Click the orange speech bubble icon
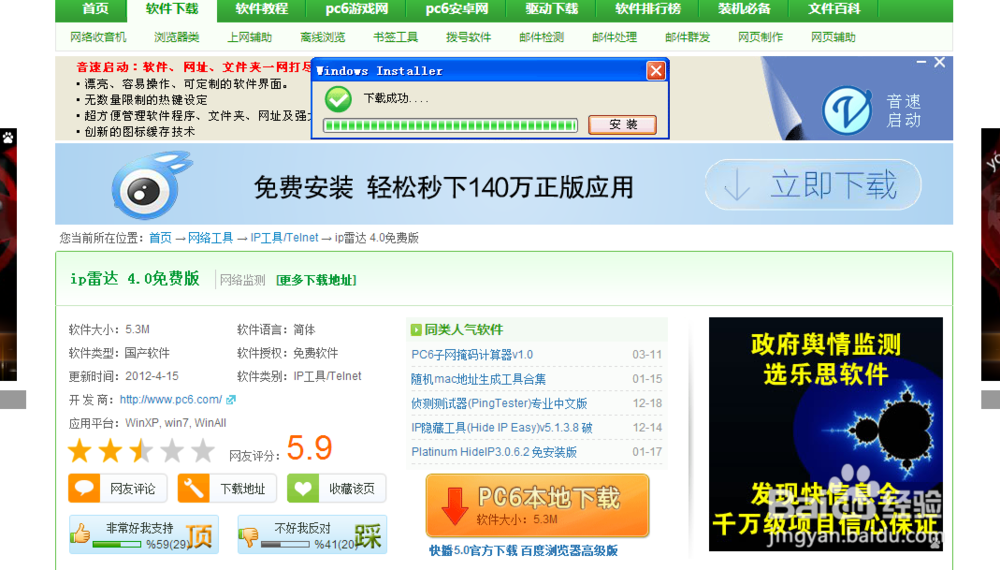The width and height of the screenshot is (1000, 570). pos(84,488)
